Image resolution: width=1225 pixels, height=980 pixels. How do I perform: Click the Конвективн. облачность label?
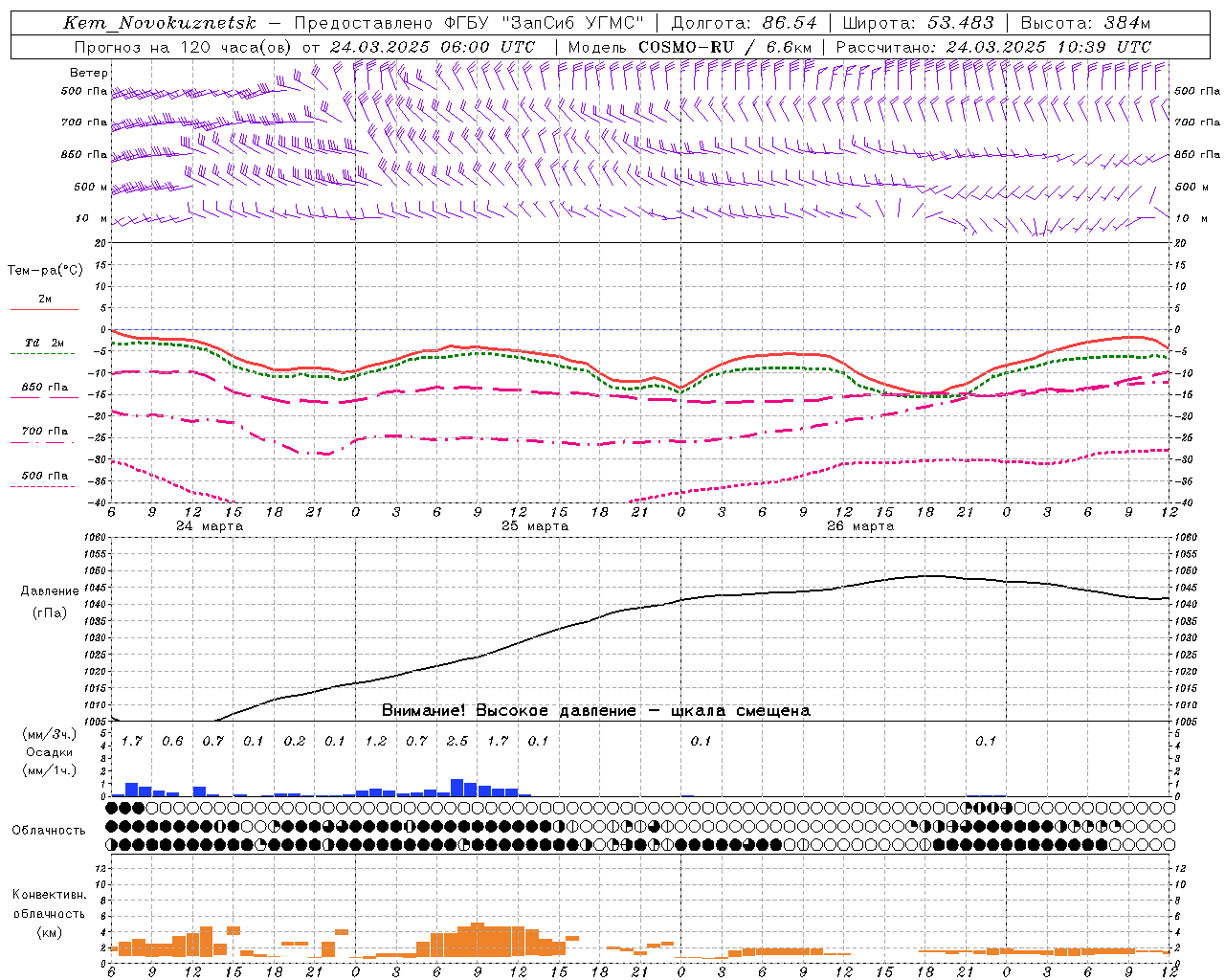coord(49,904)
